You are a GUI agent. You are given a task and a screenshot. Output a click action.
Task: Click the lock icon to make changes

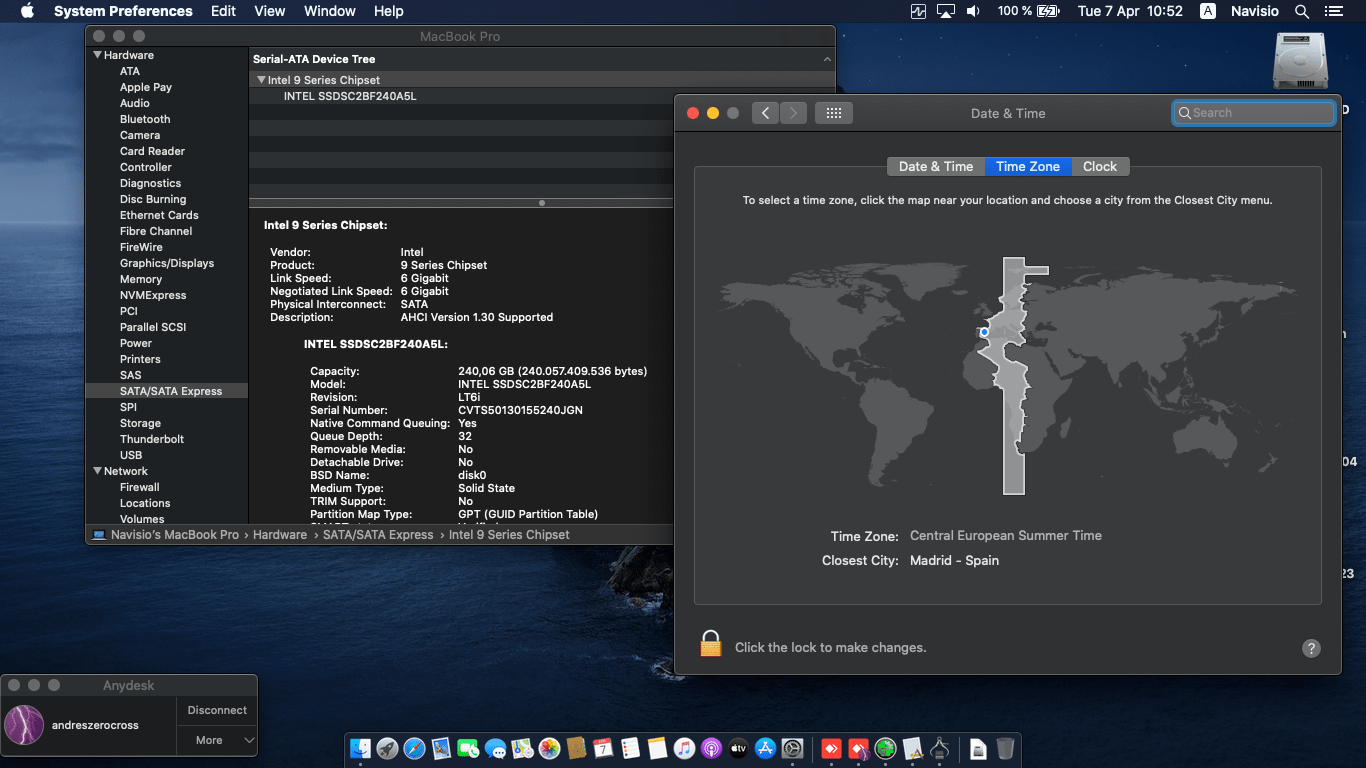click(711, 643)
